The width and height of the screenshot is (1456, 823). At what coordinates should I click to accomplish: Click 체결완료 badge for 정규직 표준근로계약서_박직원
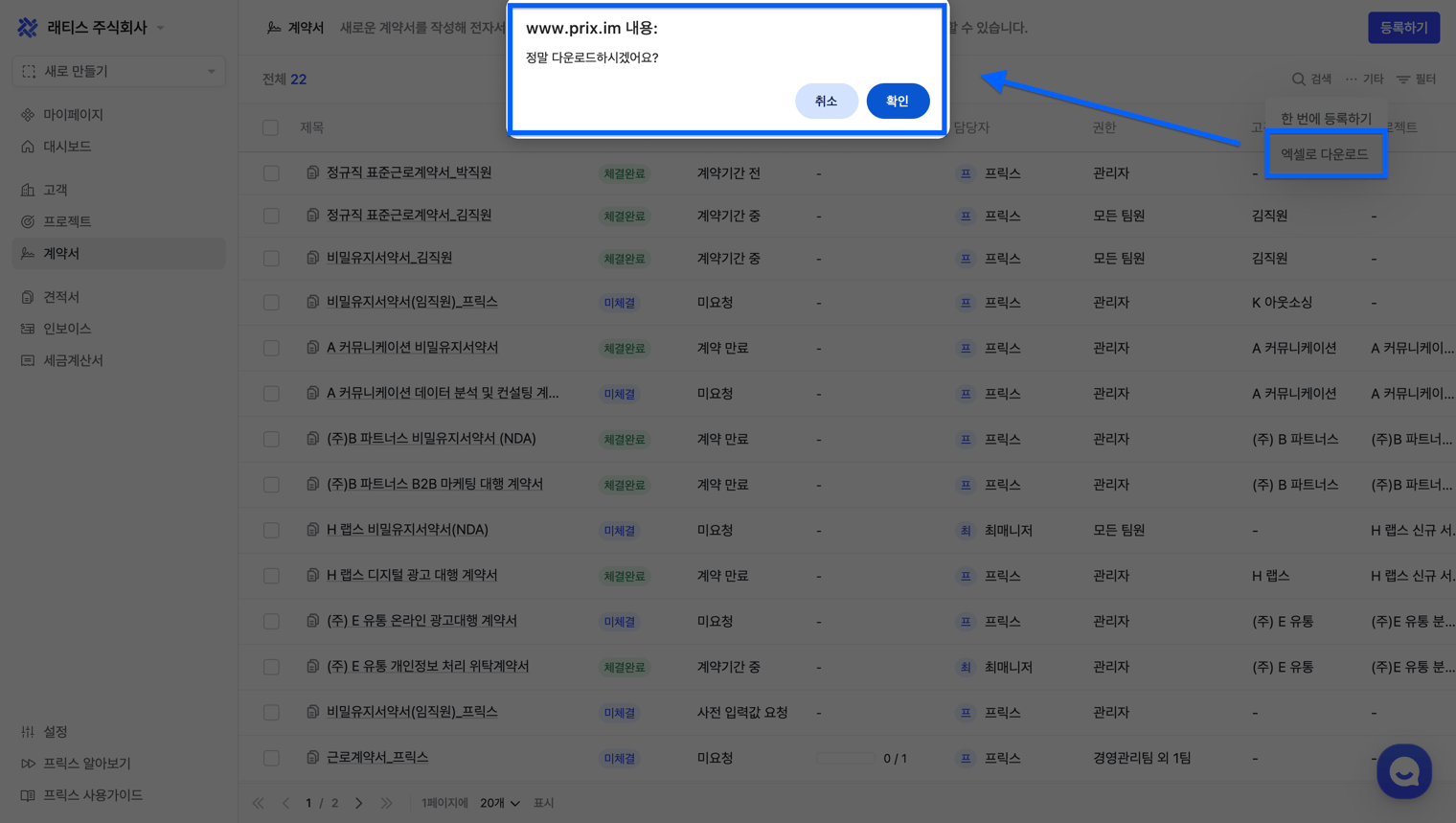[624, 173]
